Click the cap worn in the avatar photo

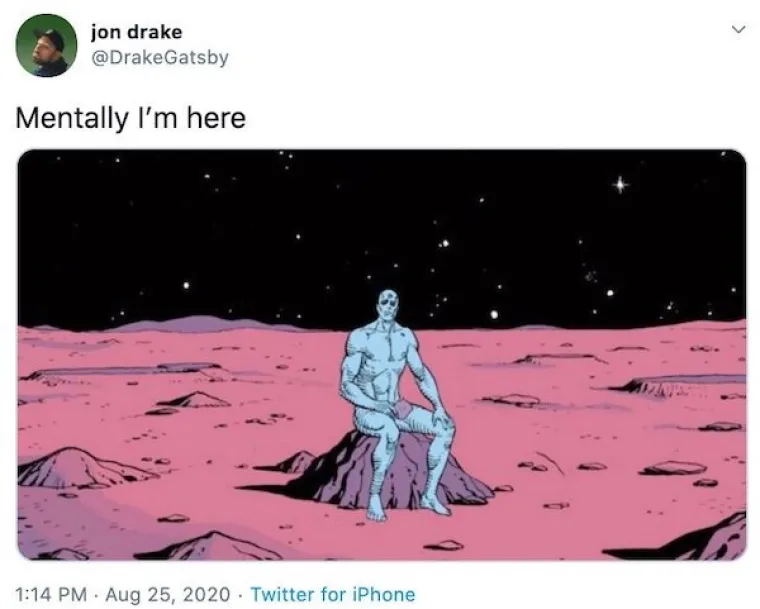(50, 37)
